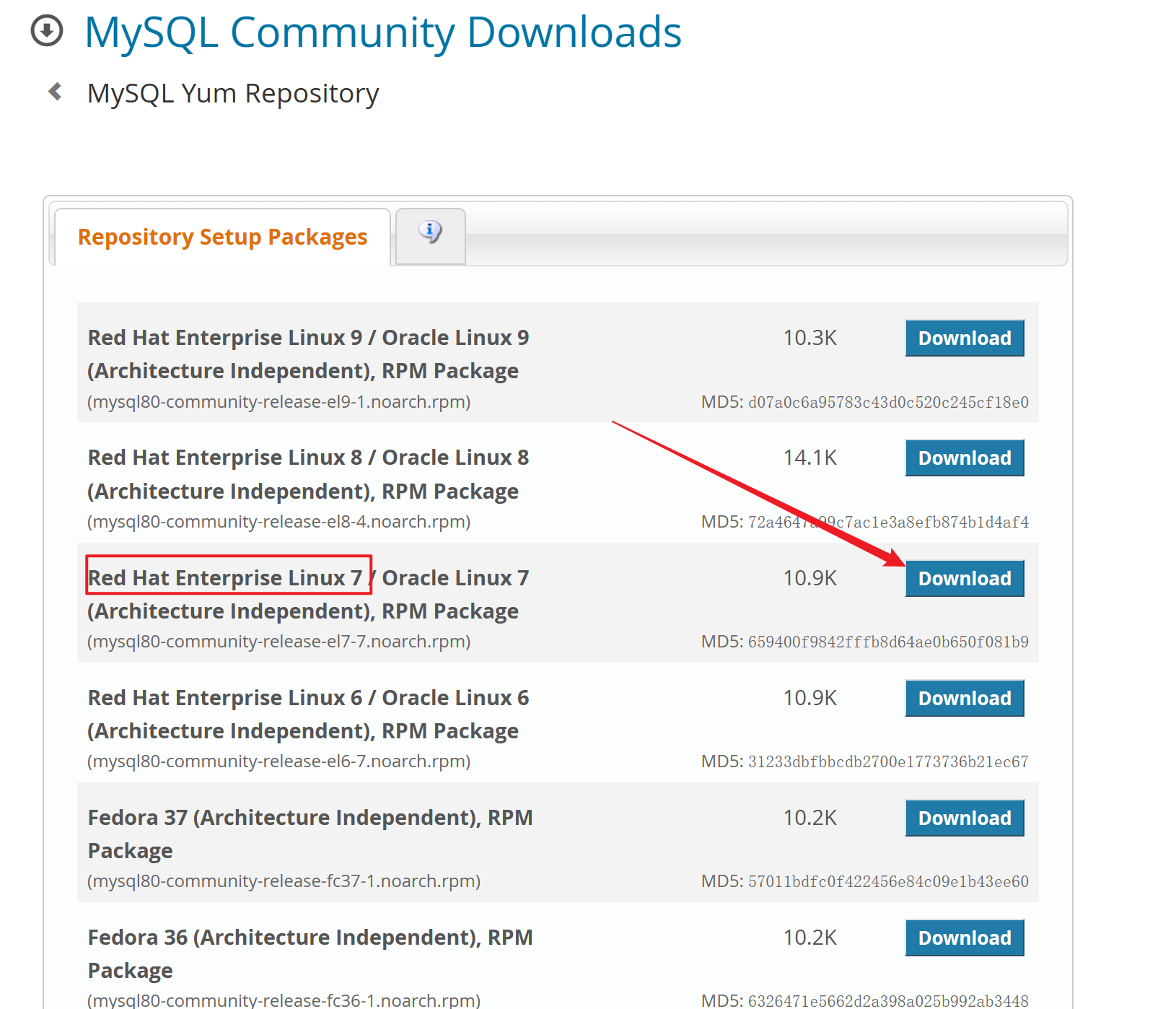Click the download circle icon beside the heading
The width and height of the screenshot is (1176, 1009).
click(x=47, y=31)
